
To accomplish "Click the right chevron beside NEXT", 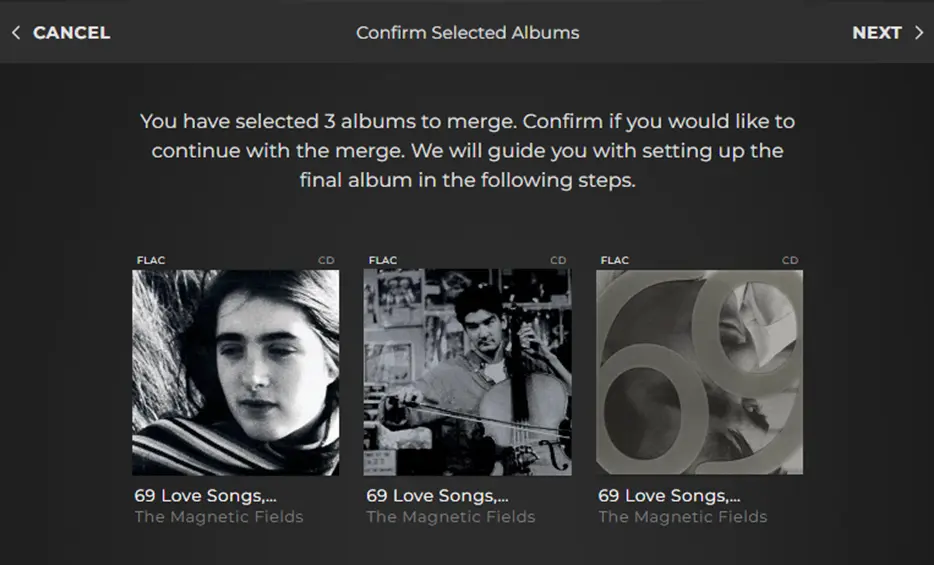I will click(x=918, y=33).
